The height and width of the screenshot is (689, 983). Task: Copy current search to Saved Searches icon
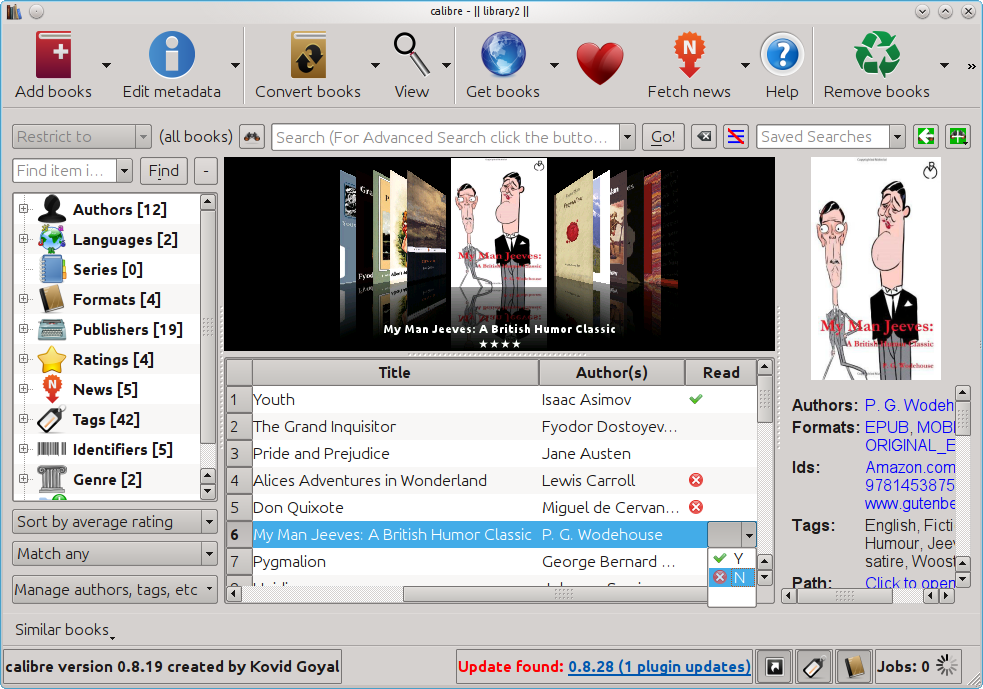(925, 137)
